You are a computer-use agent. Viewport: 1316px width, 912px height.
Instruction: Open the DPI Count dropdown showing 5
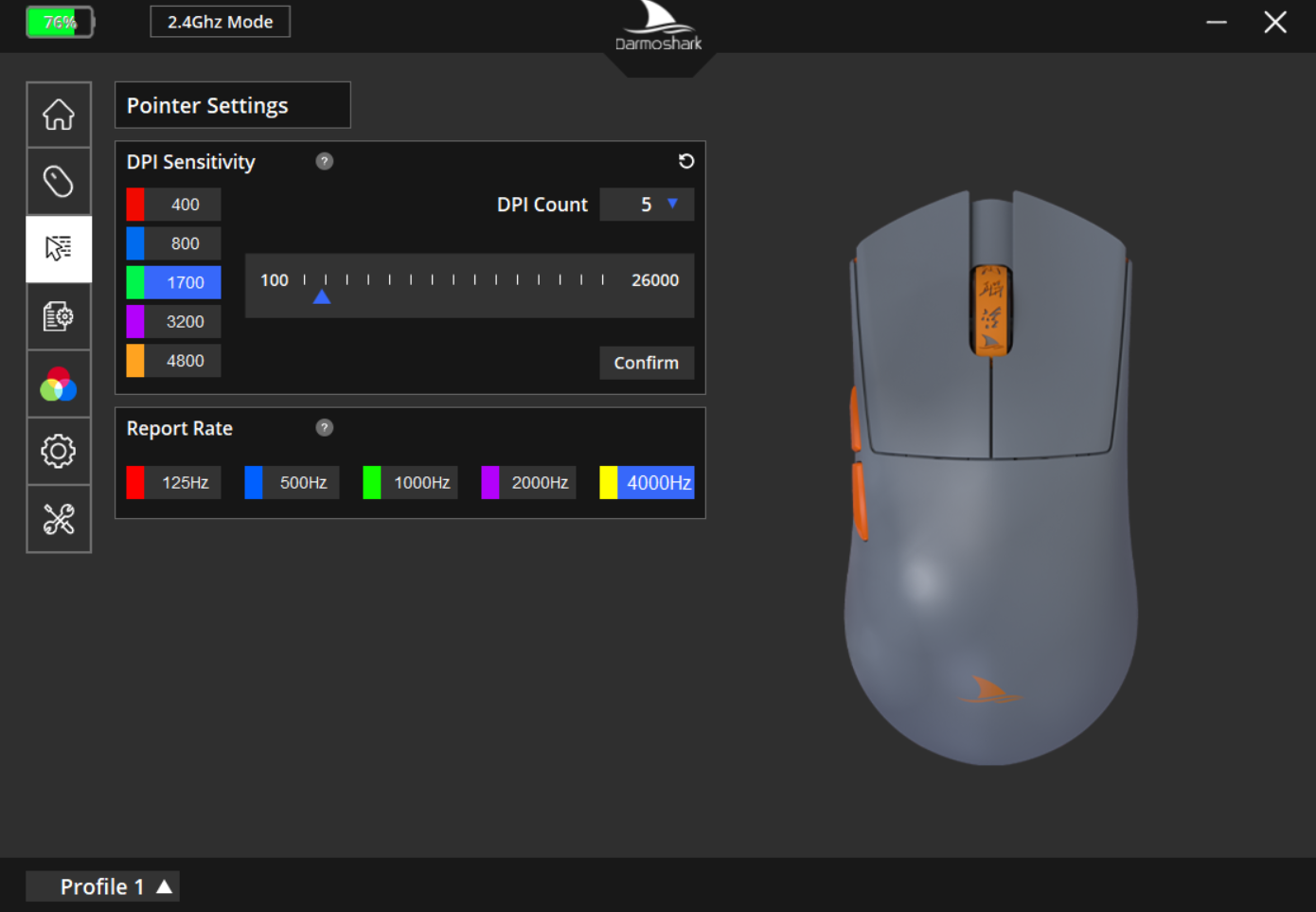point(647,205)
